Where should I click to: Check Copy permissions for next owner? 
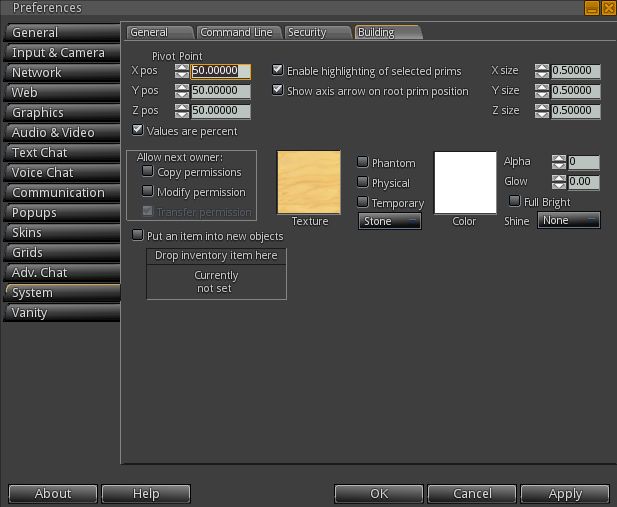[x=149, y=172]
